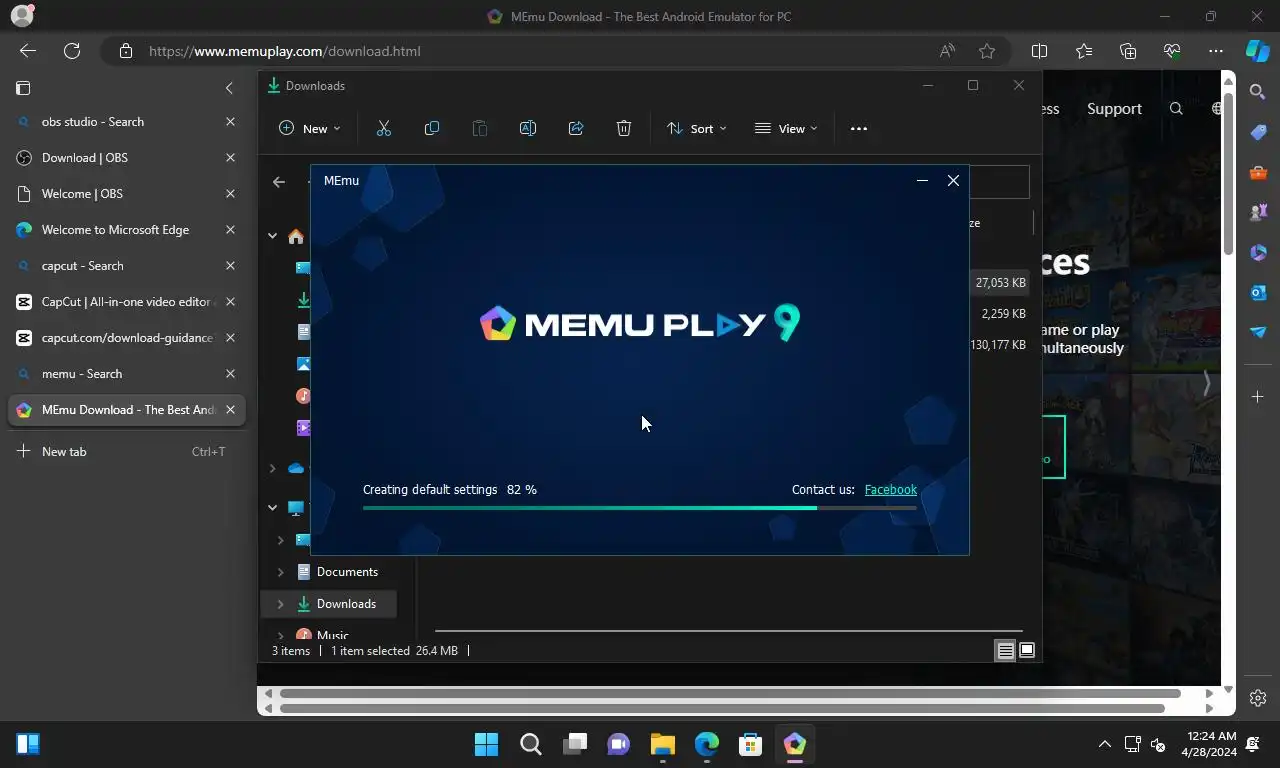1280x768 pixels.
Task: Open Edge sidebar Outlook icon
Action: point(1258,292)
